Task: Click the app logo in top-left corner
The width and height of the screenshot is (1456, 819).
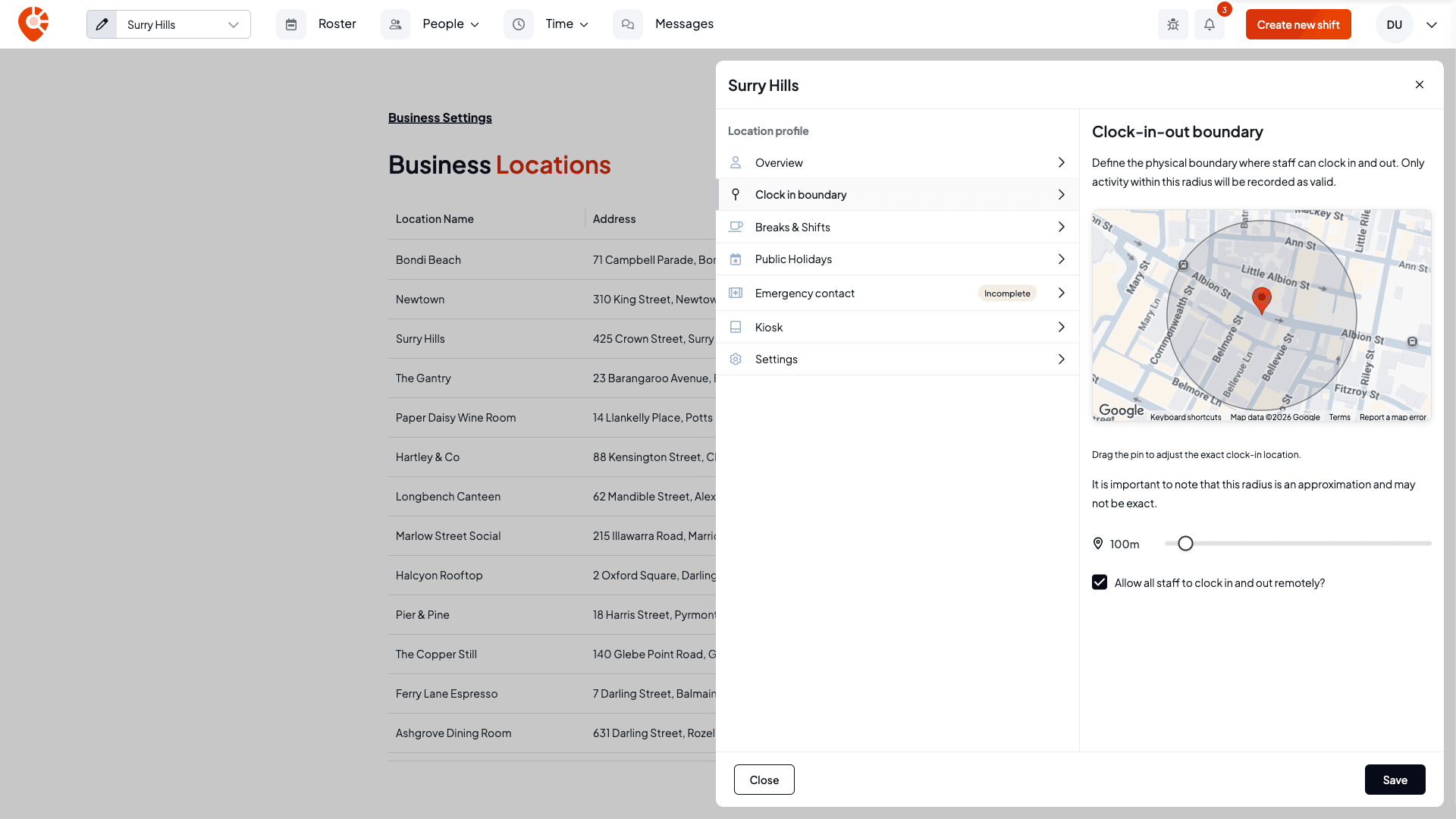Action: point(33,24)
